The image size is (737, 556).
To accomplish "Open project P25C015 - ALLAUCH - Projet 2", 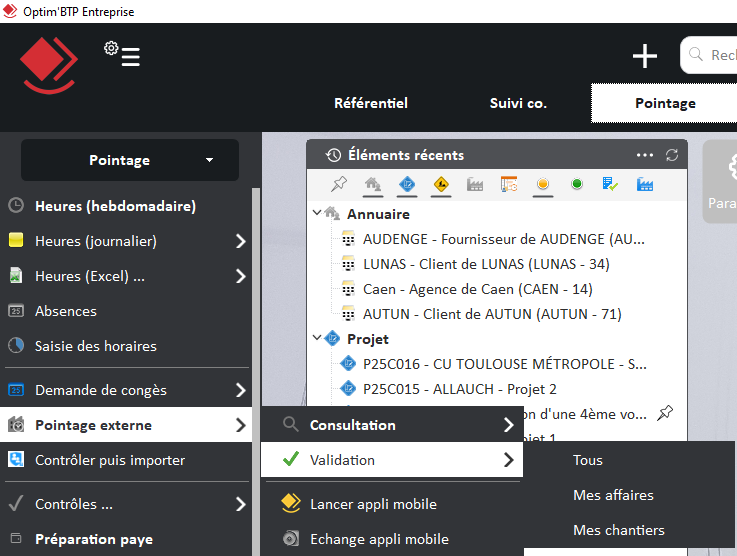I will pyautogui.click(x=459, y=389).
